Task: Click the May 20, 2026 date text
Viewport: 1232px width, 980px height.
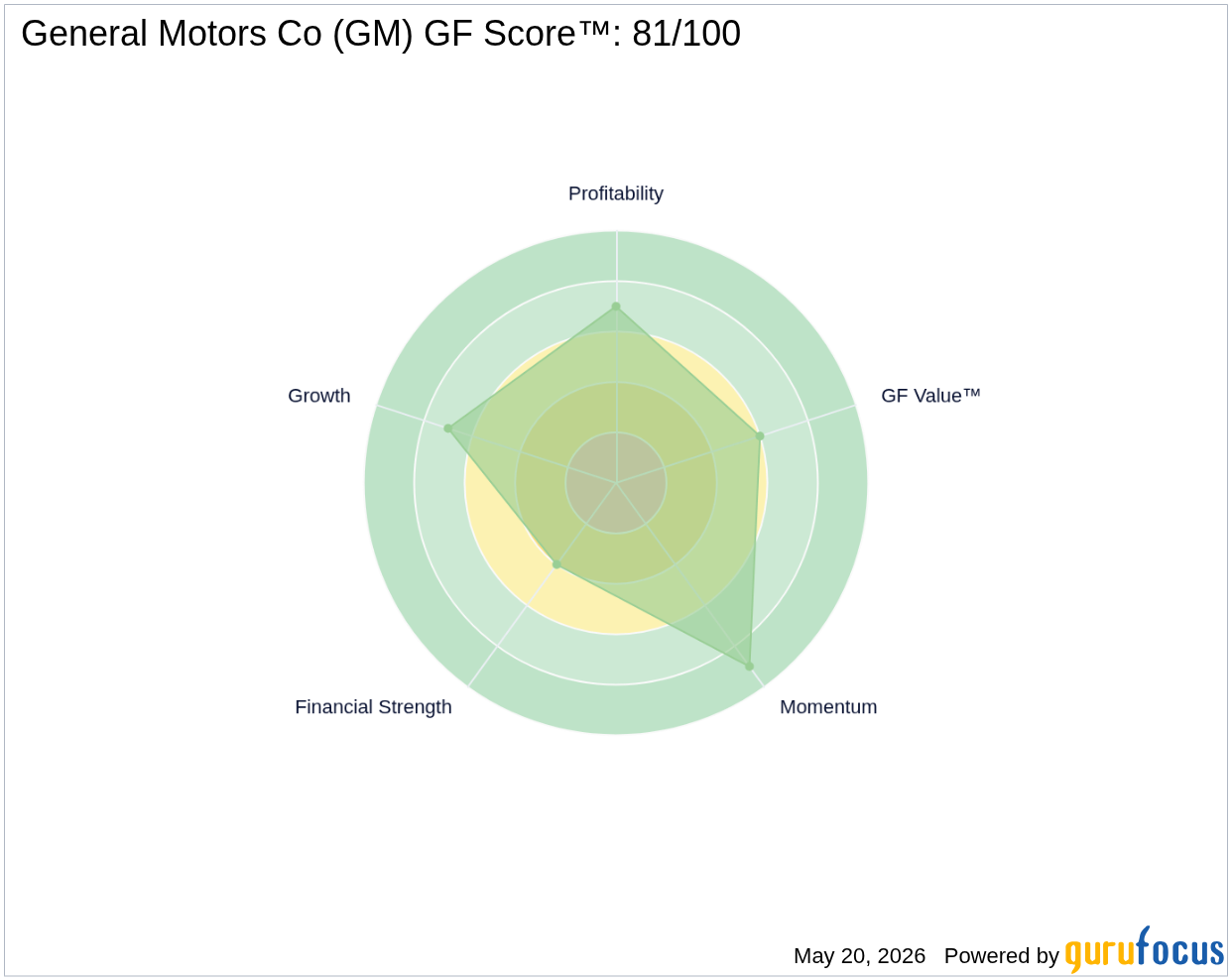Action: pos(859,956)
